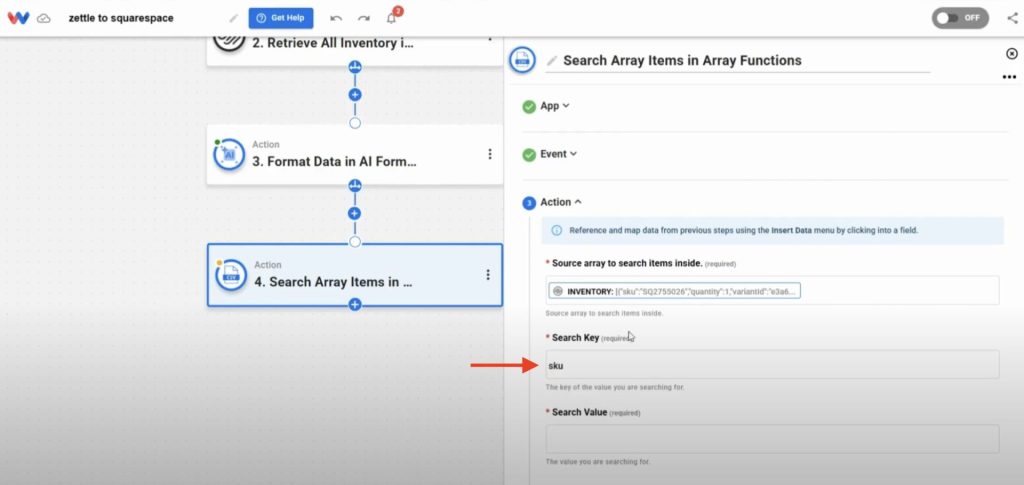Click the App section green checkmark
The image size is (1024, 485).
click(529, 106)
